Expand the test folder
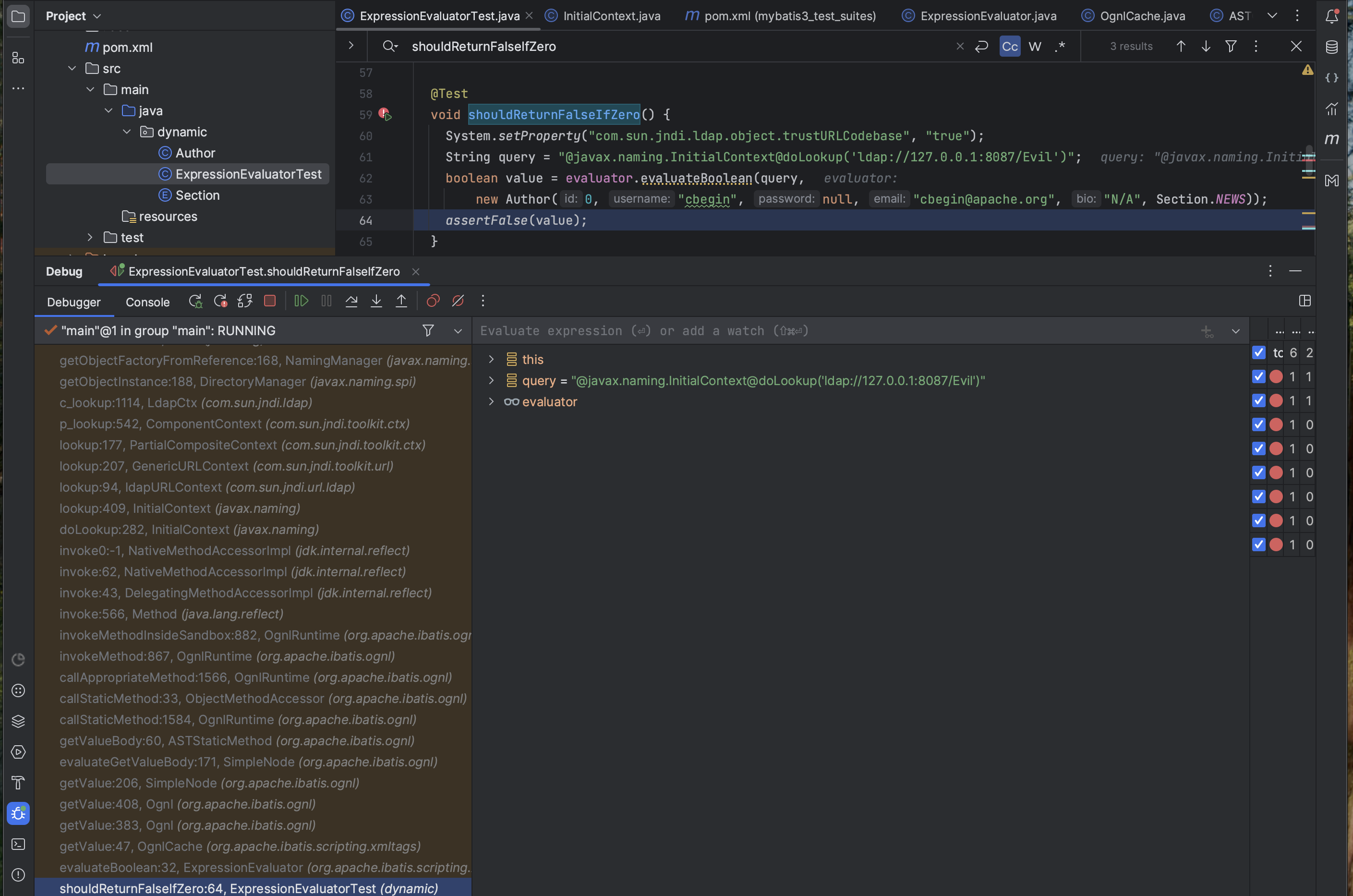Screen dimensions: 1353x896 tap(90, 237)
